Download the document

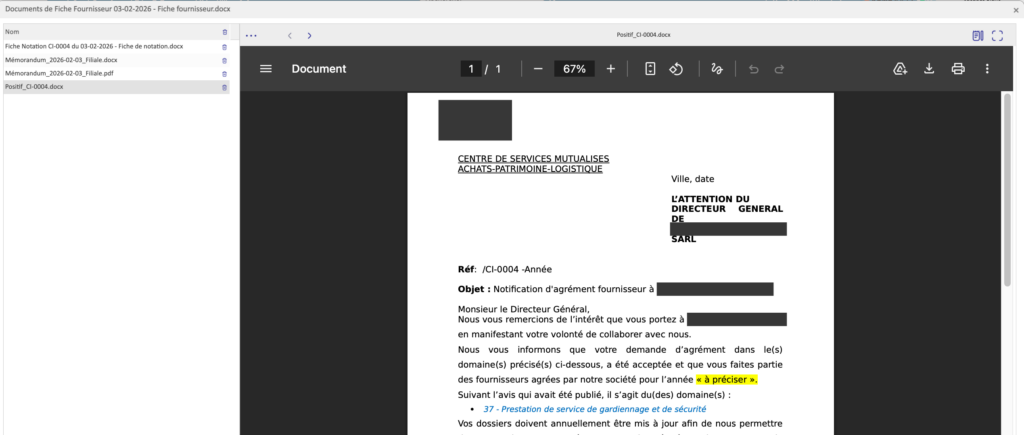click(x=929, y=69)
